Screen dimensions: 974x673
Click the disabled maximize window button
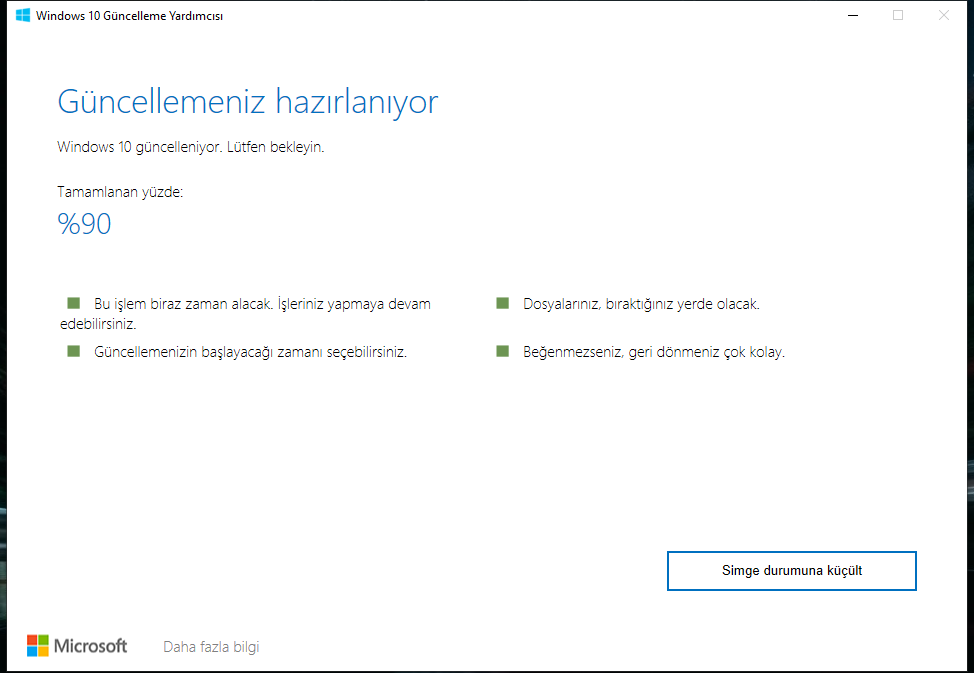898,16
